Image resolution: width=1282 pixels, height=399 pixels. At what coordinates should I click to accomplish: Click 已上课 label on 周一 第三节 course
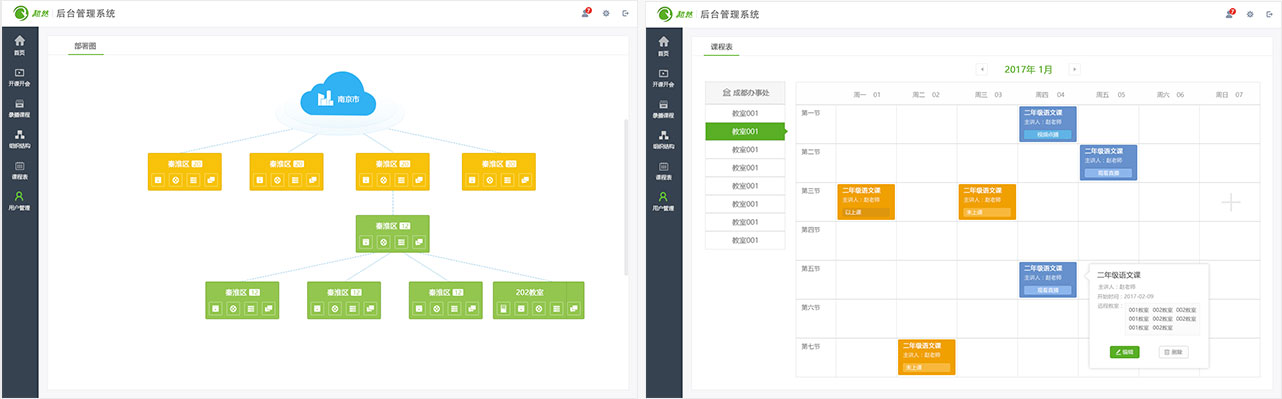[x=865, y=212]
